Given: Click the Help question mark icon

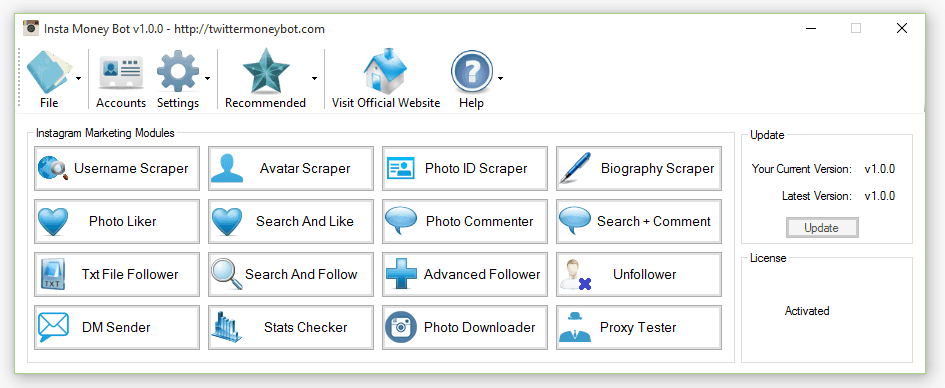Looking at the screenshot, I should (x=471, y=72).
